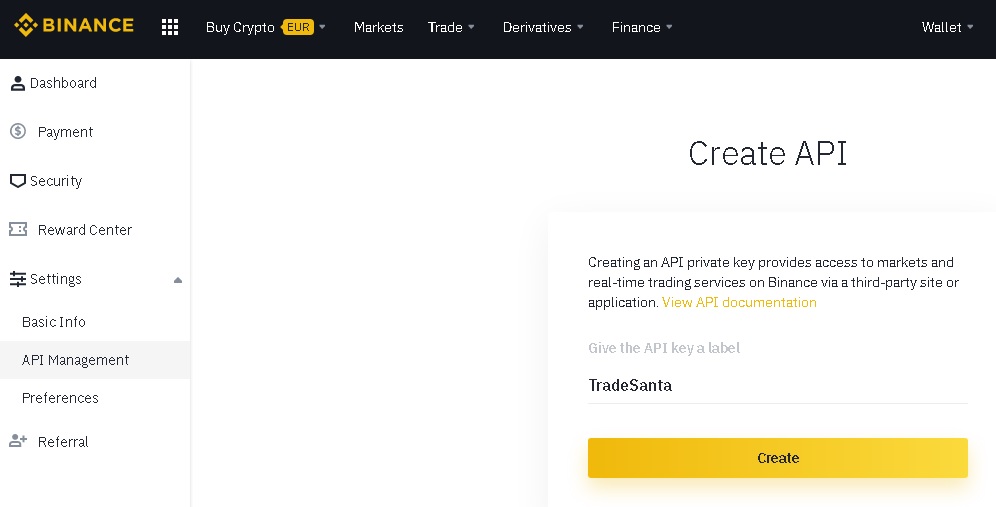Select Preferences under Settings

[x=60, y=398]
